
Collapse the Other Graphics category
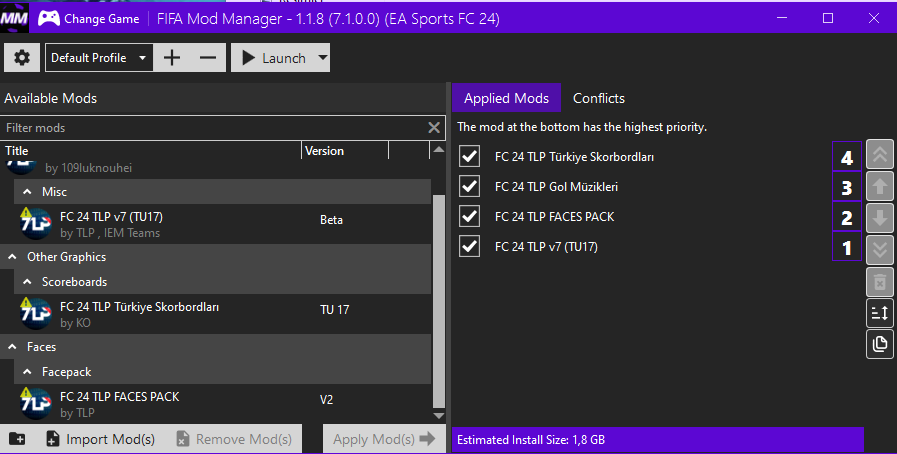click(12, 257)
